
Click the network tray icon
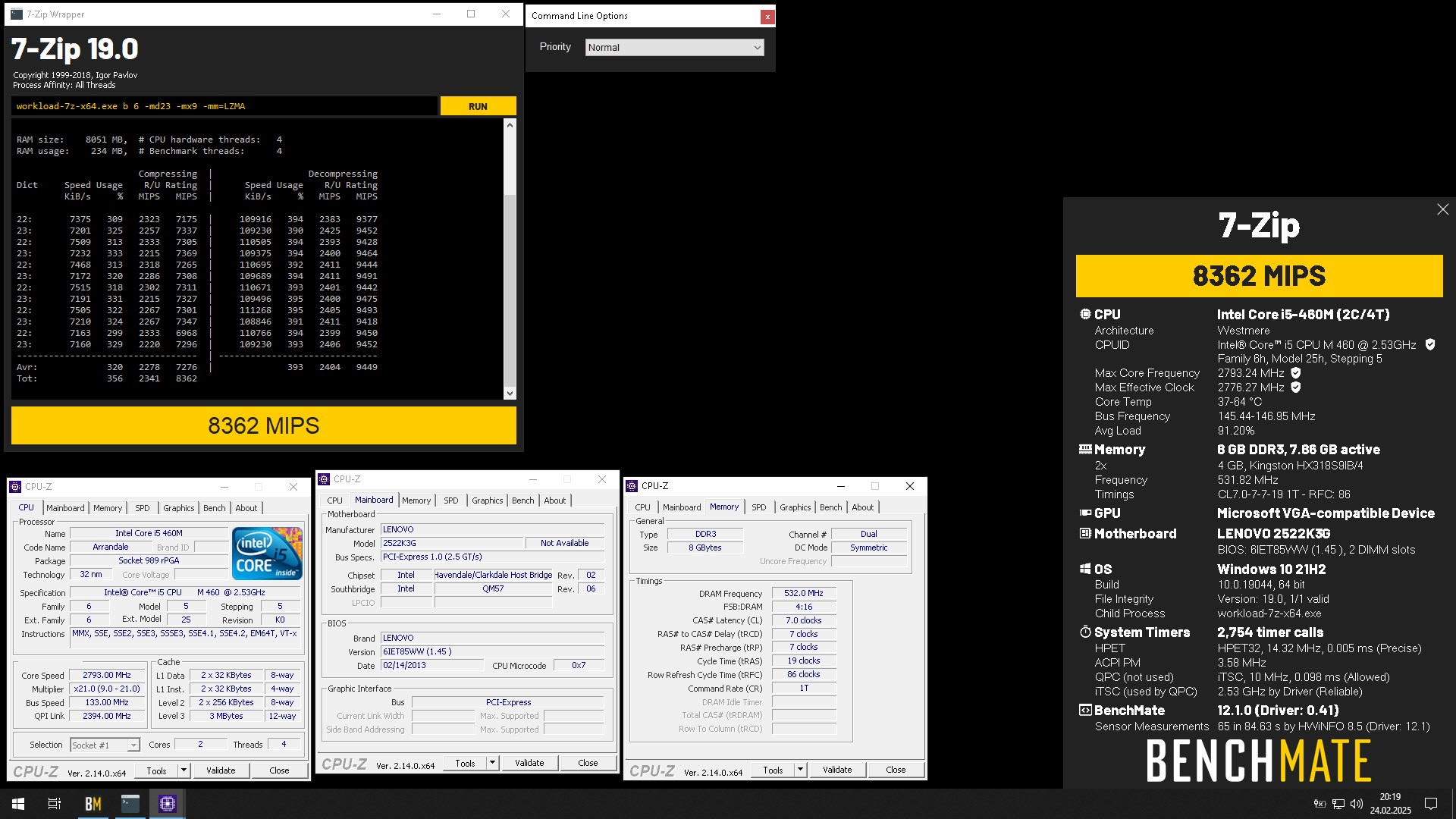tap(1338, 804)
